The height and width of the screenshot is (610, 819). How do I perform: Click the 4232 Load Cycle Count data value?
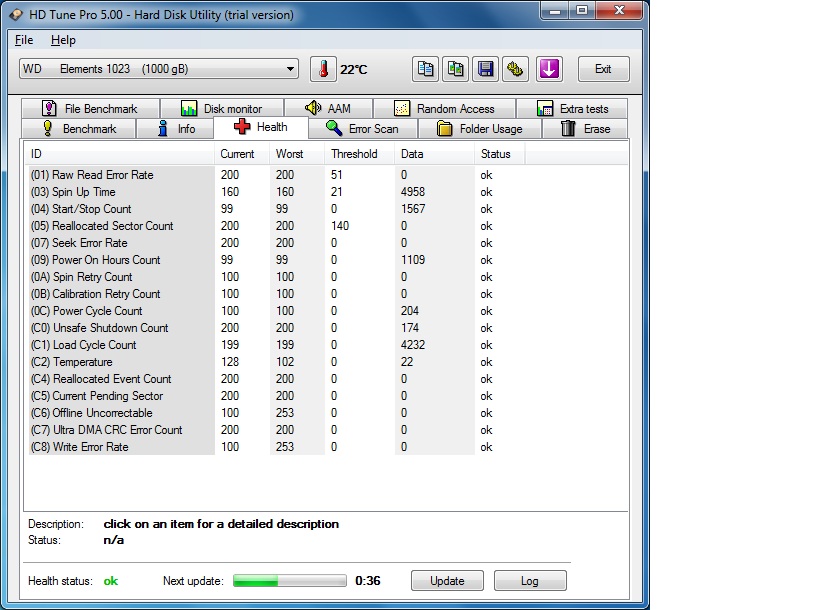click(413, 345)
